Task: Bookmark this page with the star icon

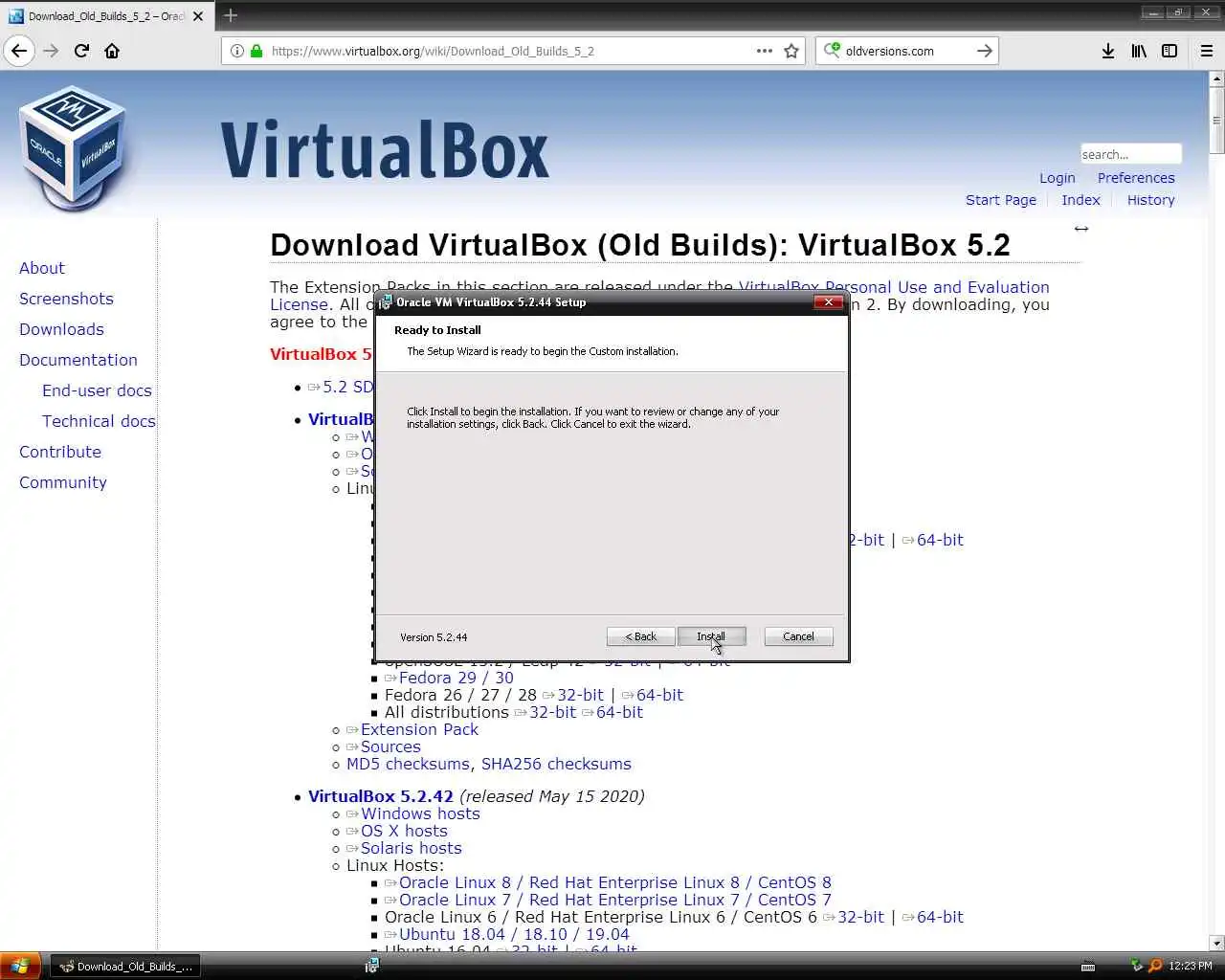Action: tap(791, 51)
